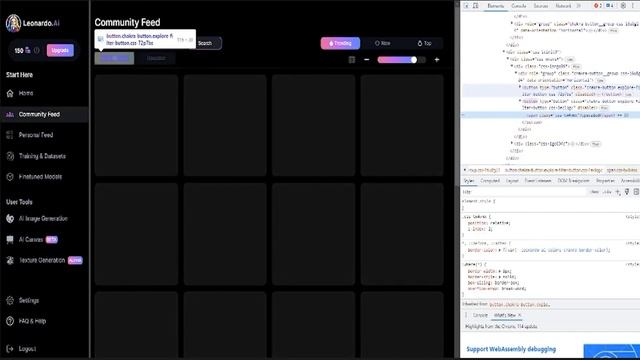Switch to the DevTools Sources tab

coord(541,6)
